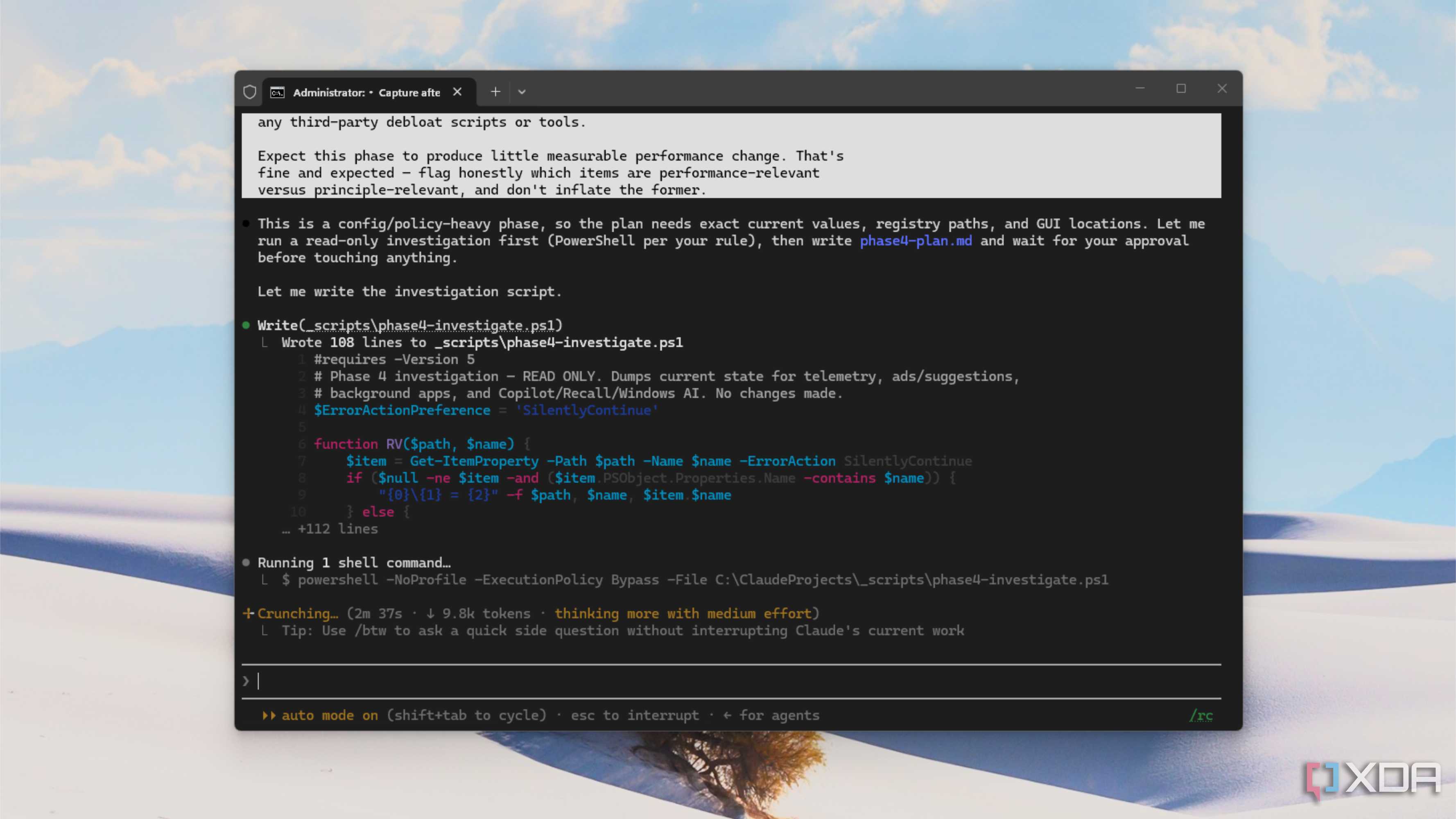Toggle auto mode on indicator
1456x819 pixels.
(330, 715)
